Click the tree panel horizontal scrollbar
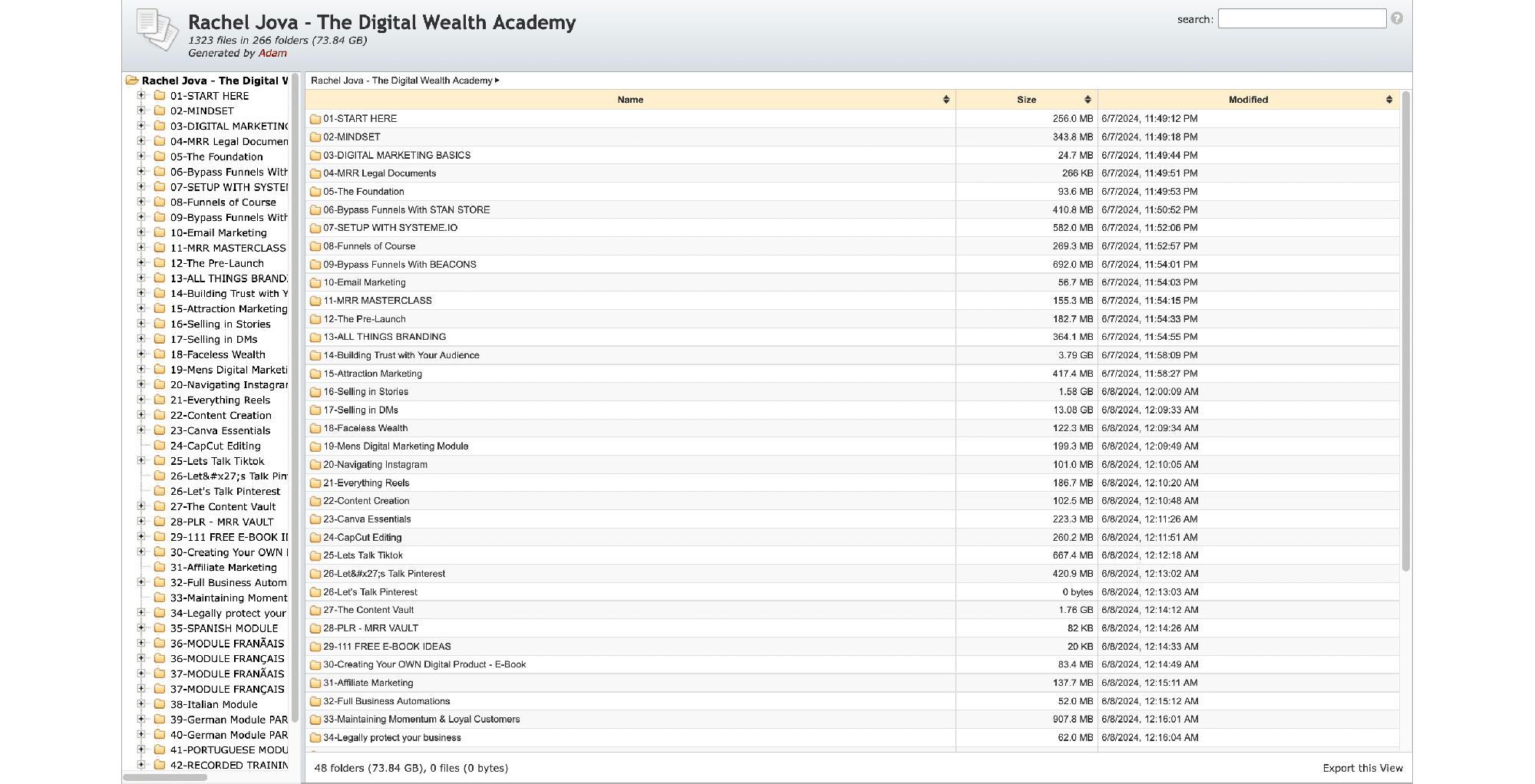1535x784 pixels. (165, 777)
